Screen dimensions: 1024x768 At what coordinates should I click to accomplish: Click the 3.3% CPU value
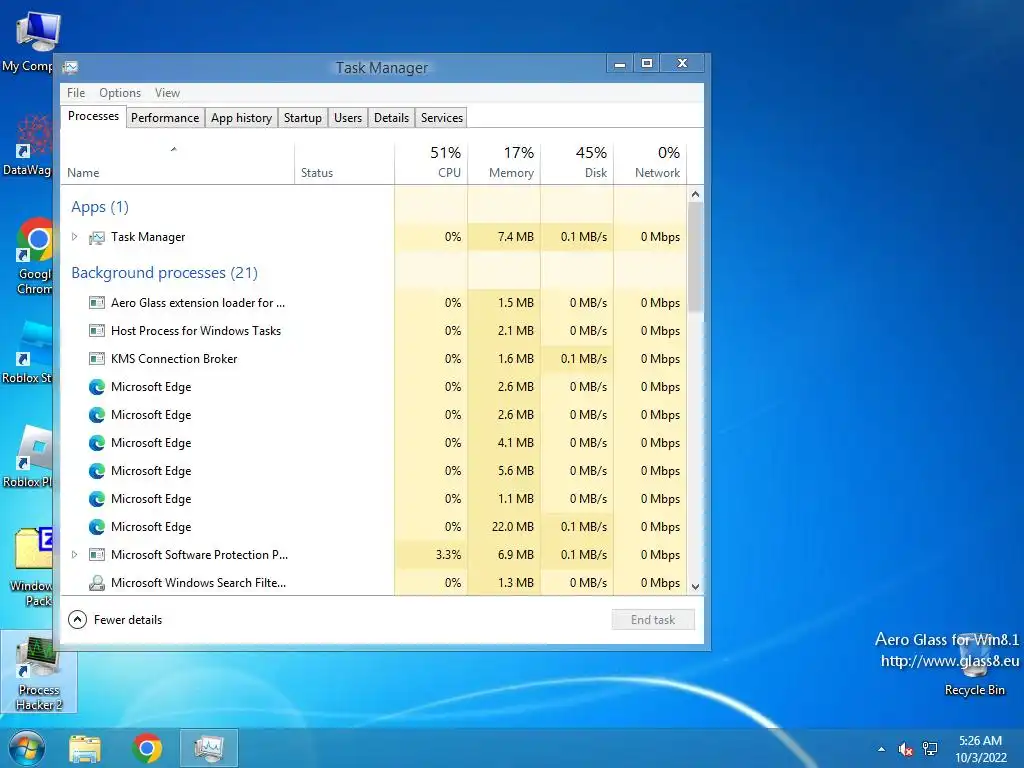[x=448, y=554]
